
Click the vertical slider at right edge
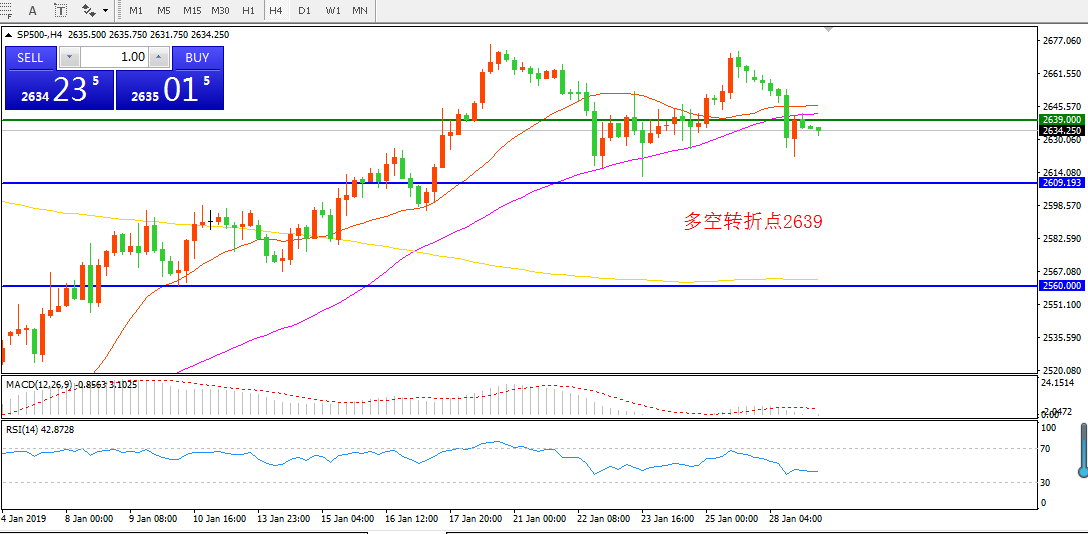(1083, 449)
